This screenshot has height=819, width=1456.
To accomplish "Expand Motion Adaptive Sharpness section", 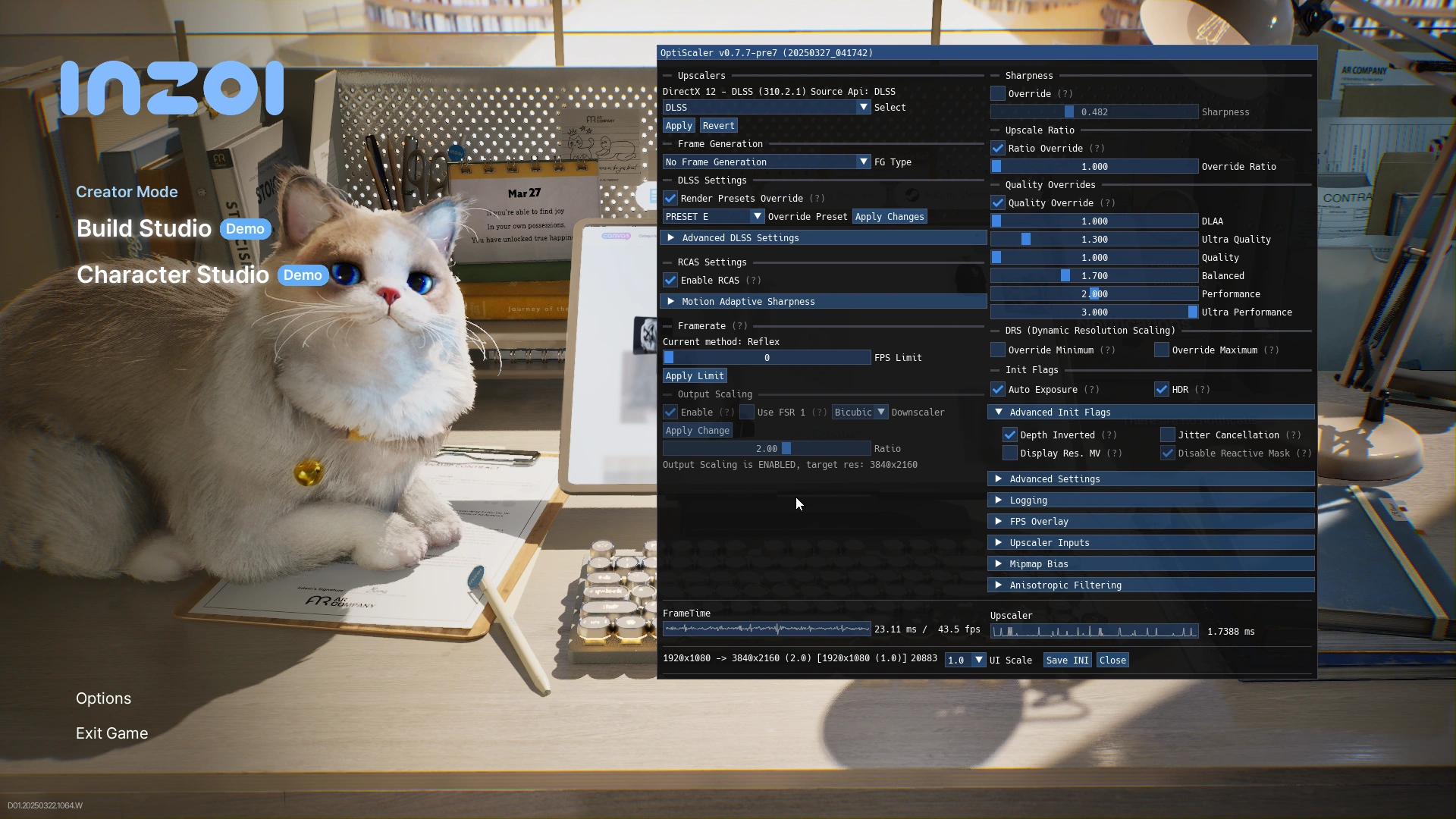I will point(823,302).
